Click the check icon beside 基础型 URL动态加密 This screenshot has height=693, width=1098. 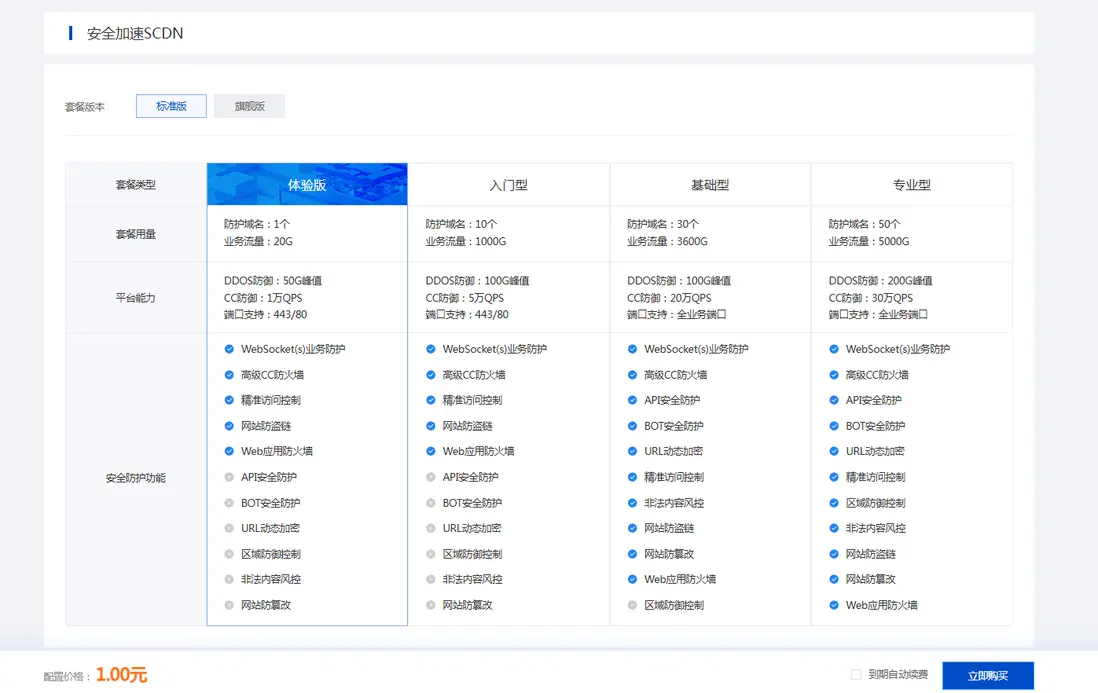(x=632, y=451)
